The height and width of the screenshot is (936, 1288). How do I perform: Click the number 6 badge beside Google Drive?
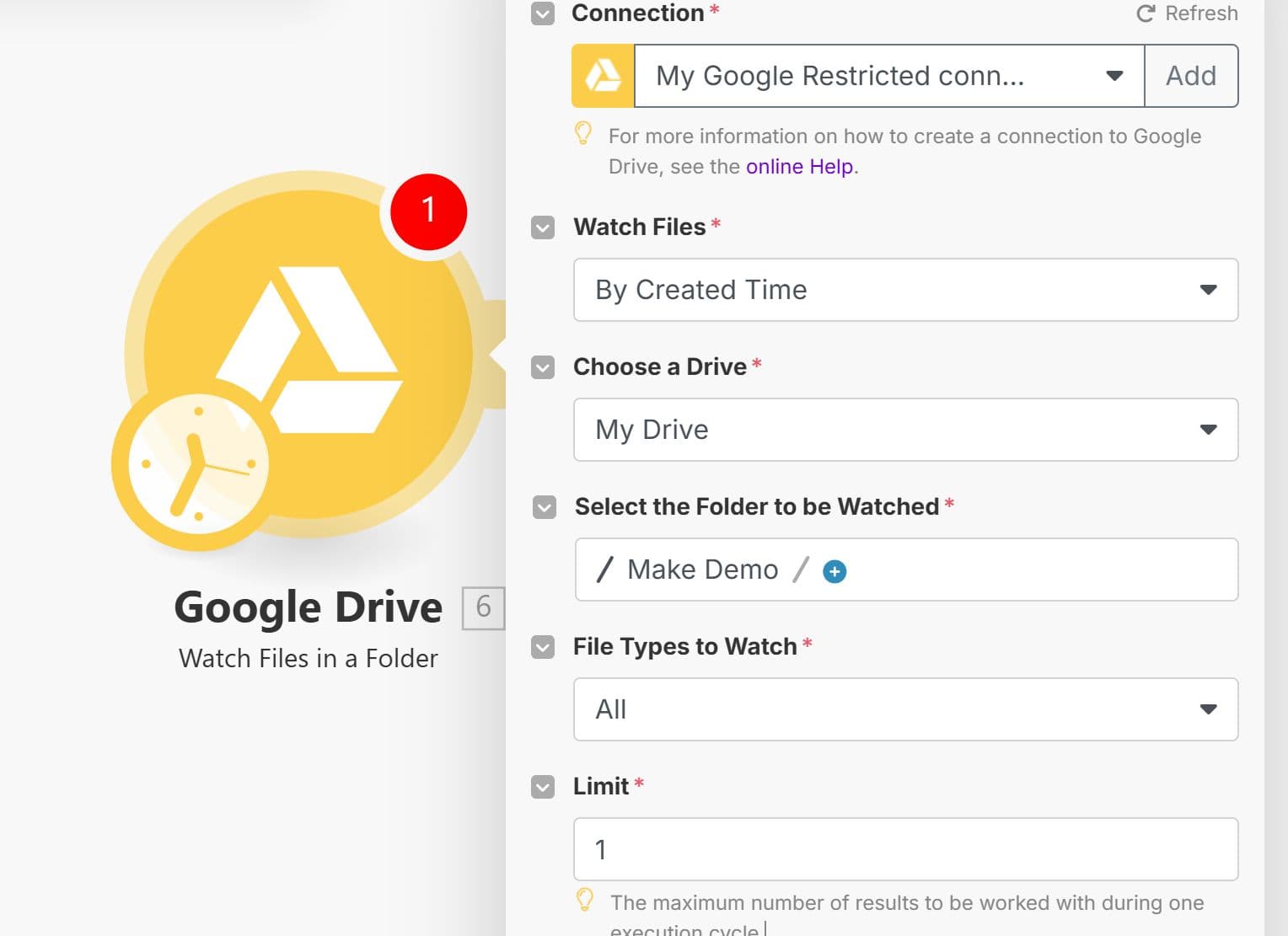coord(485,607)
